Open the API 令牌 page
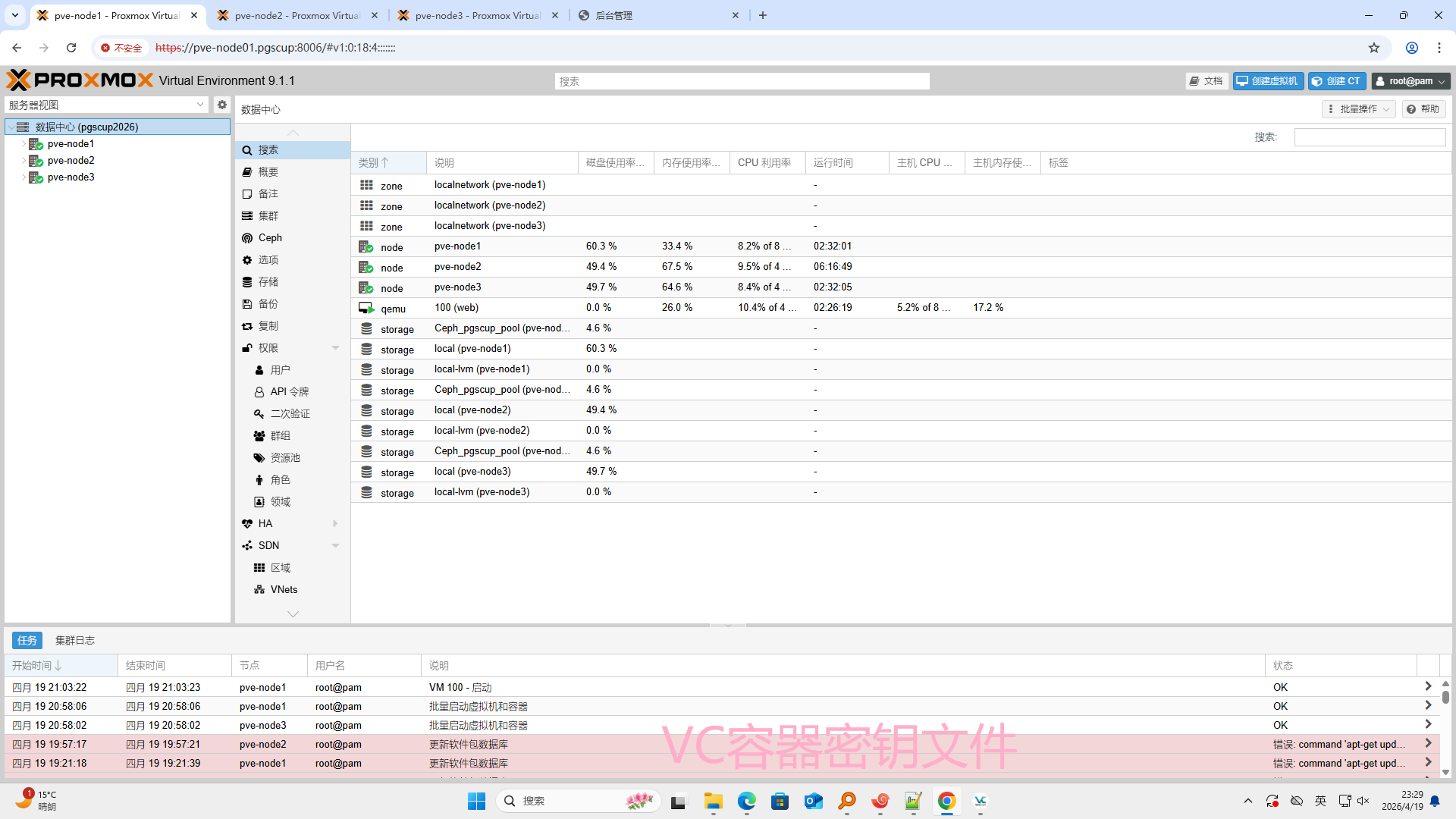This screenshot has width=1456, height=819. click(x=290, y=391)
